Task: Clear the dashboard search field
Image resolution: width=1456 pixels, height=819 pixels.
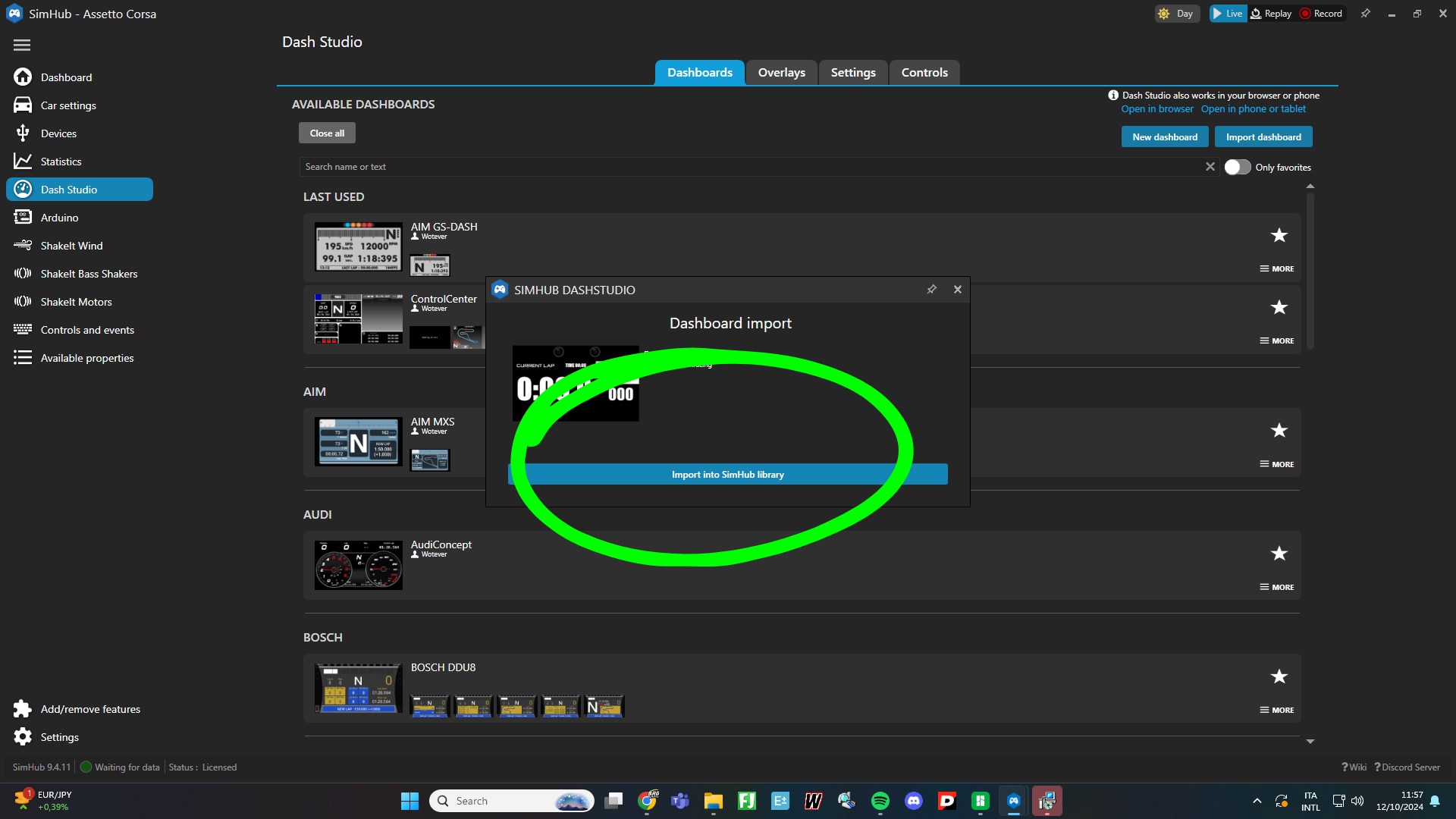Action: click(x=1210, y=167)
